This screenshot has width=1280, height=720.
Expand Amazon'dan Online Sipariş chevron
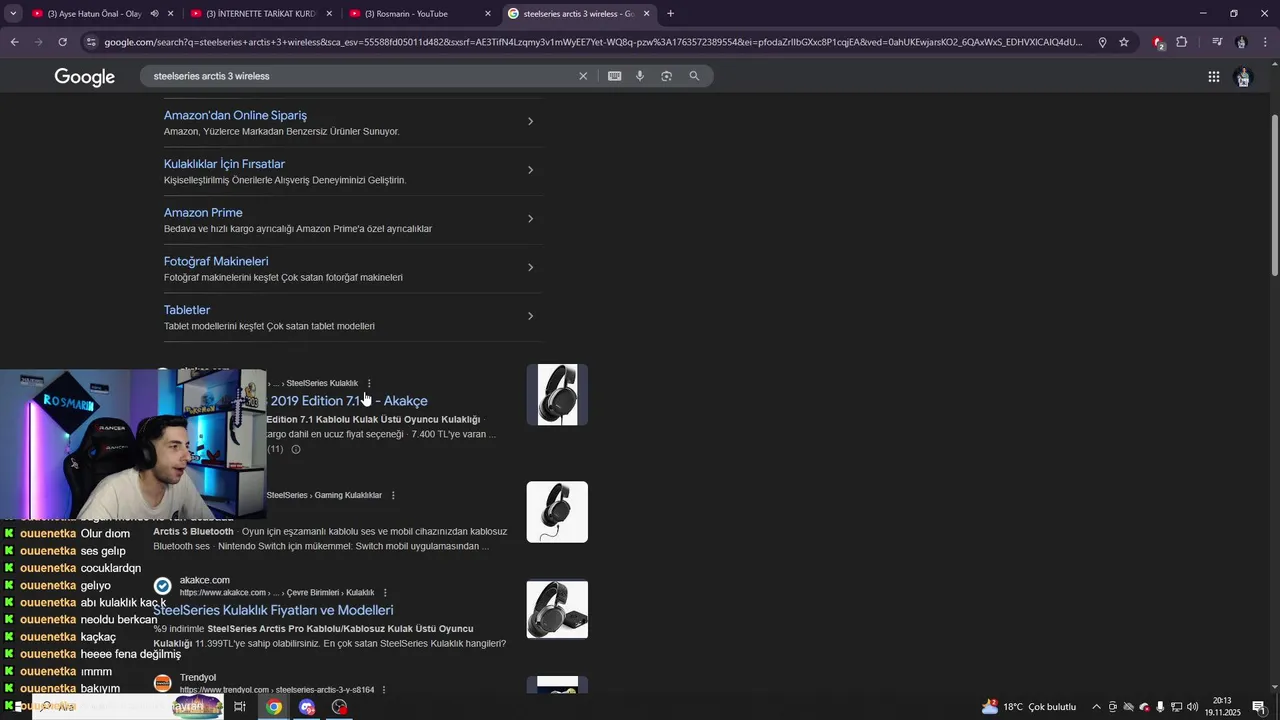pyautogui.click(x=530, y=121)
